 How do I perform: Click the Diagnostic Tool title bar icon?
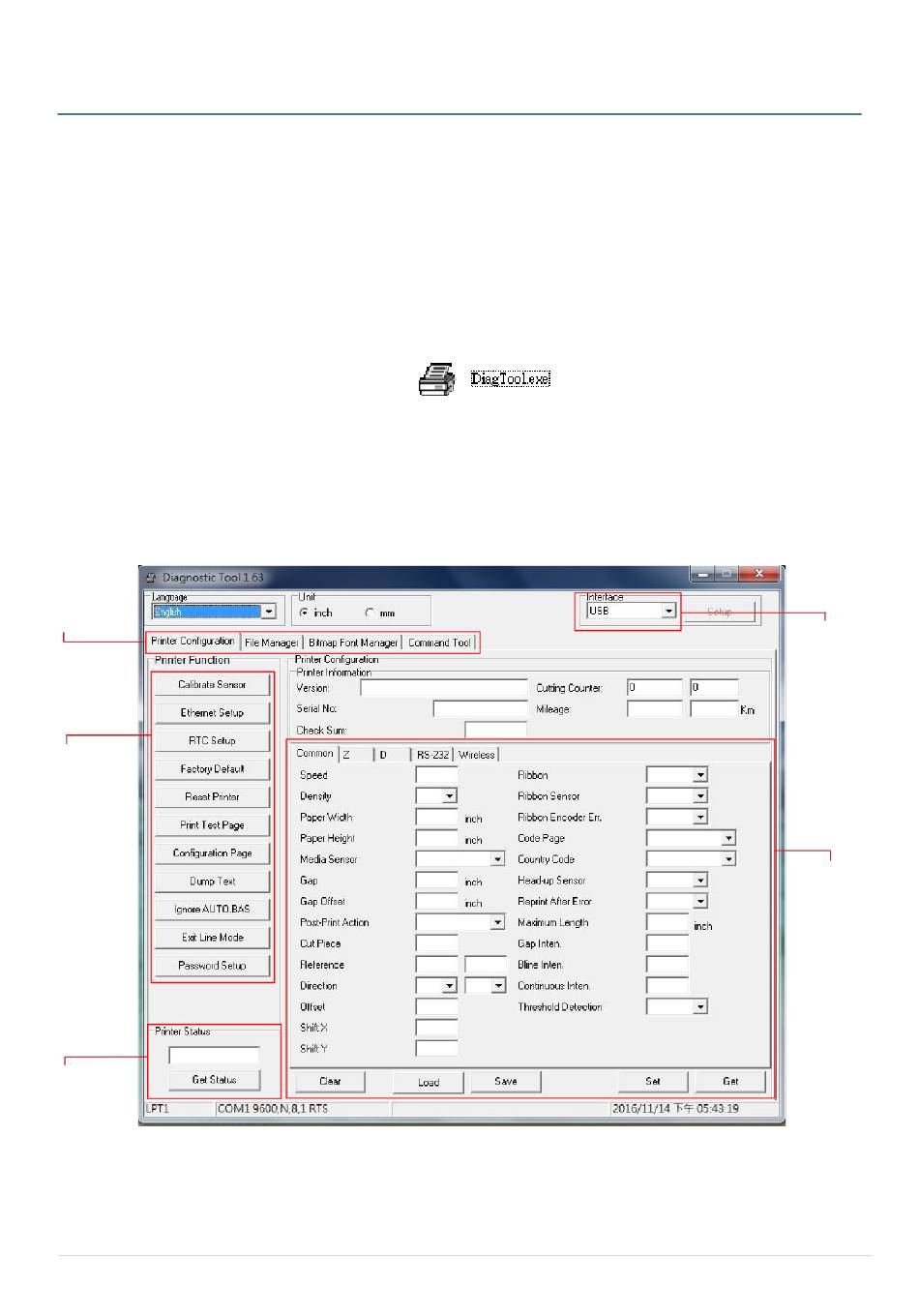click(150, 578)
